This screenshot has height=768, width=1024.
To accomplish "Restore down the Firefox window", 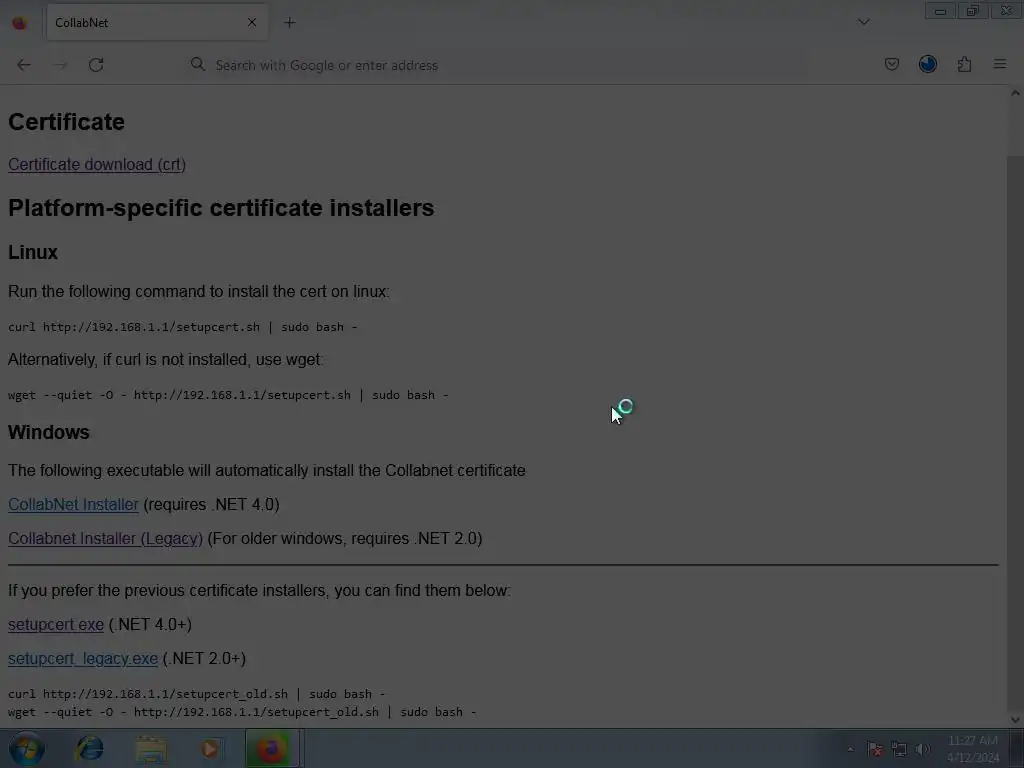I will pos(973,11).
